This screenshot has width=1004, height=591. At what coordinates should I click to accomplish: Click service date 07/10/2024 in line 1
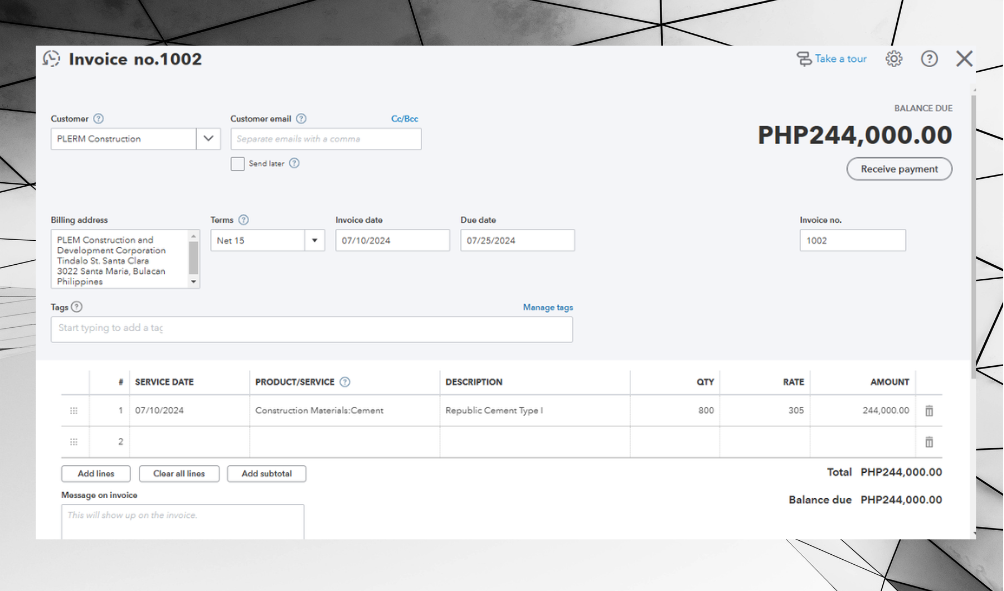[190, 411]
